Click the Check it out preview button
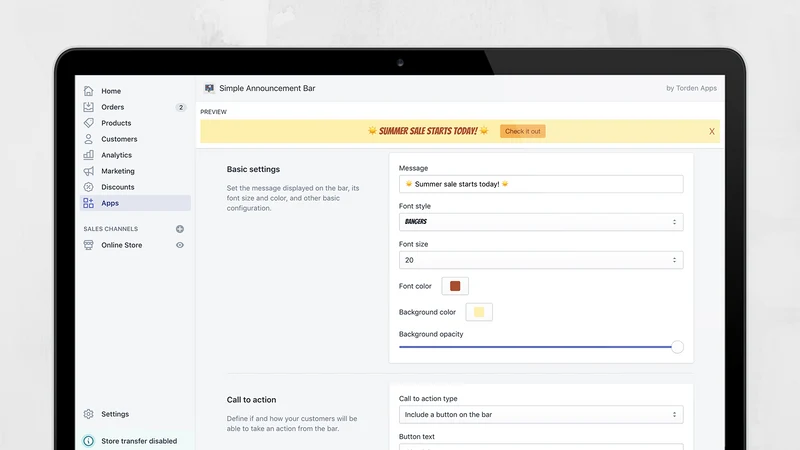 (522, 131)
